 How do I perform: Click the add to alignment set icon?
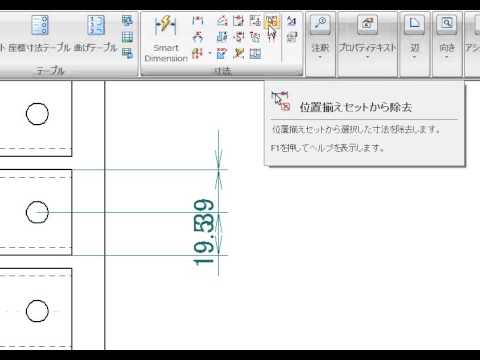255,21
